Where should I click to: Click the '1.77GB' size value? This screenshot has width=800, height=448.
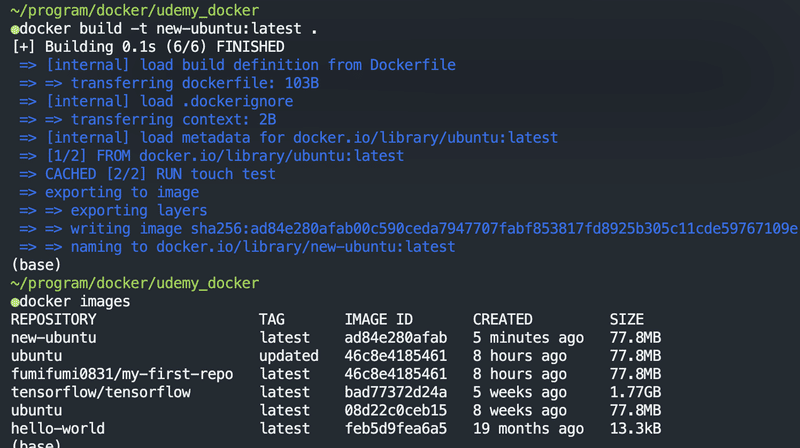pos(635,392)
